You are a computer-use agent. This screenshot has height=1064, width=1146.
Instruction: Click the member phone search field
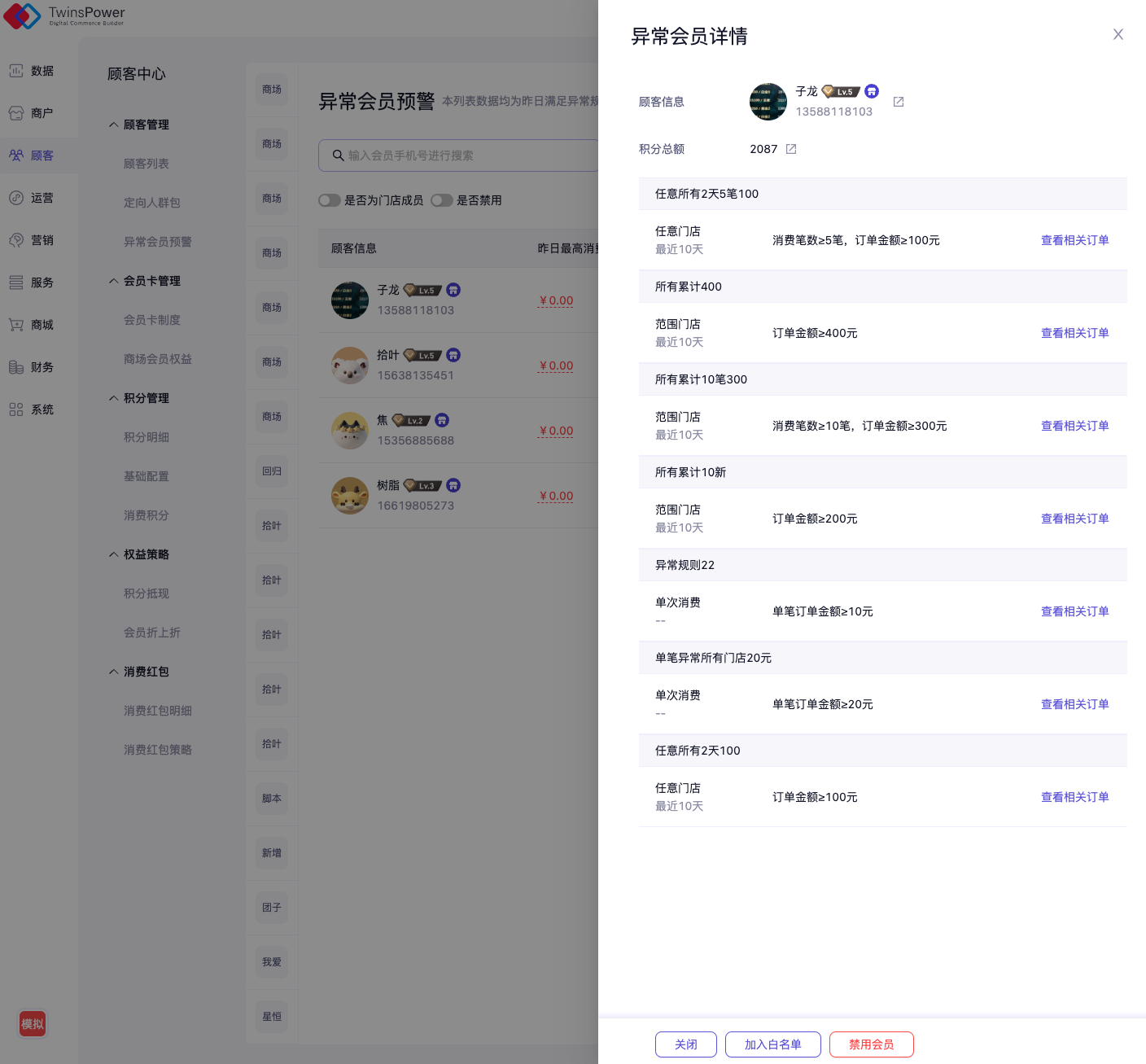(464, 155)
